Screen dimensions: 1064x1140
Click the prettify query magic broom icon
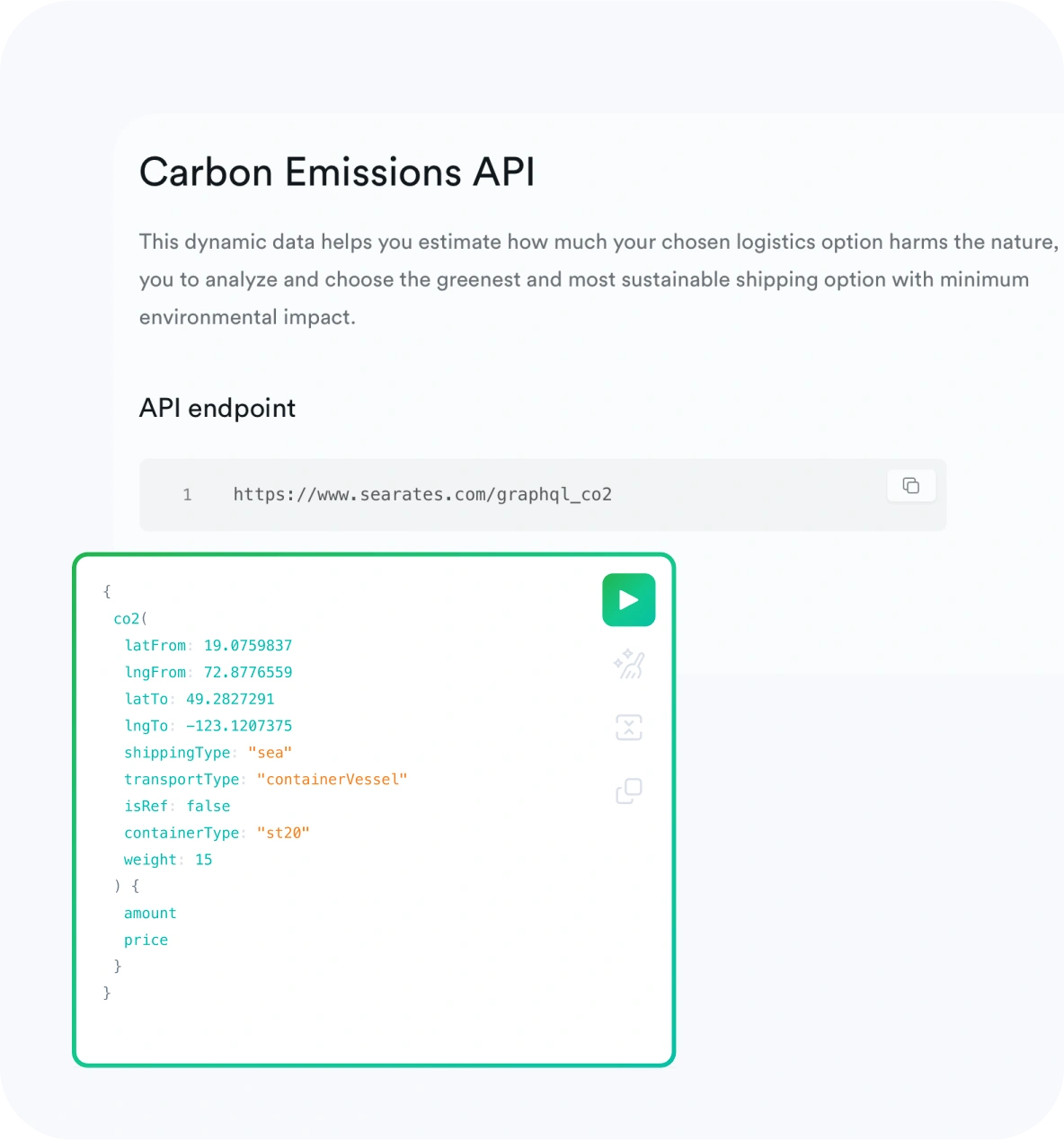629,664
